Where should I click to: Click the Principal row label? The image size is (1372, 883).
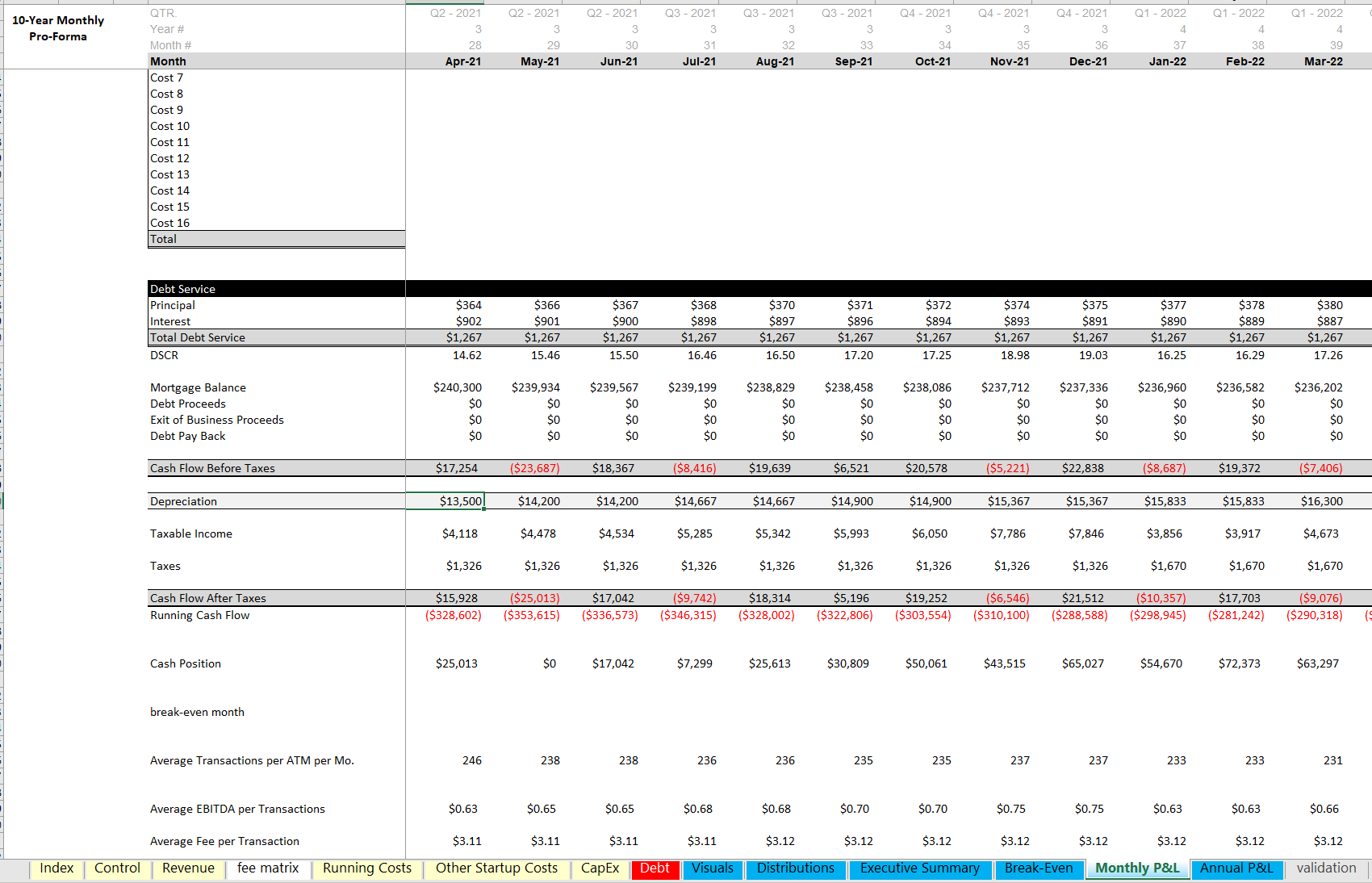click(x=172, y=305)
